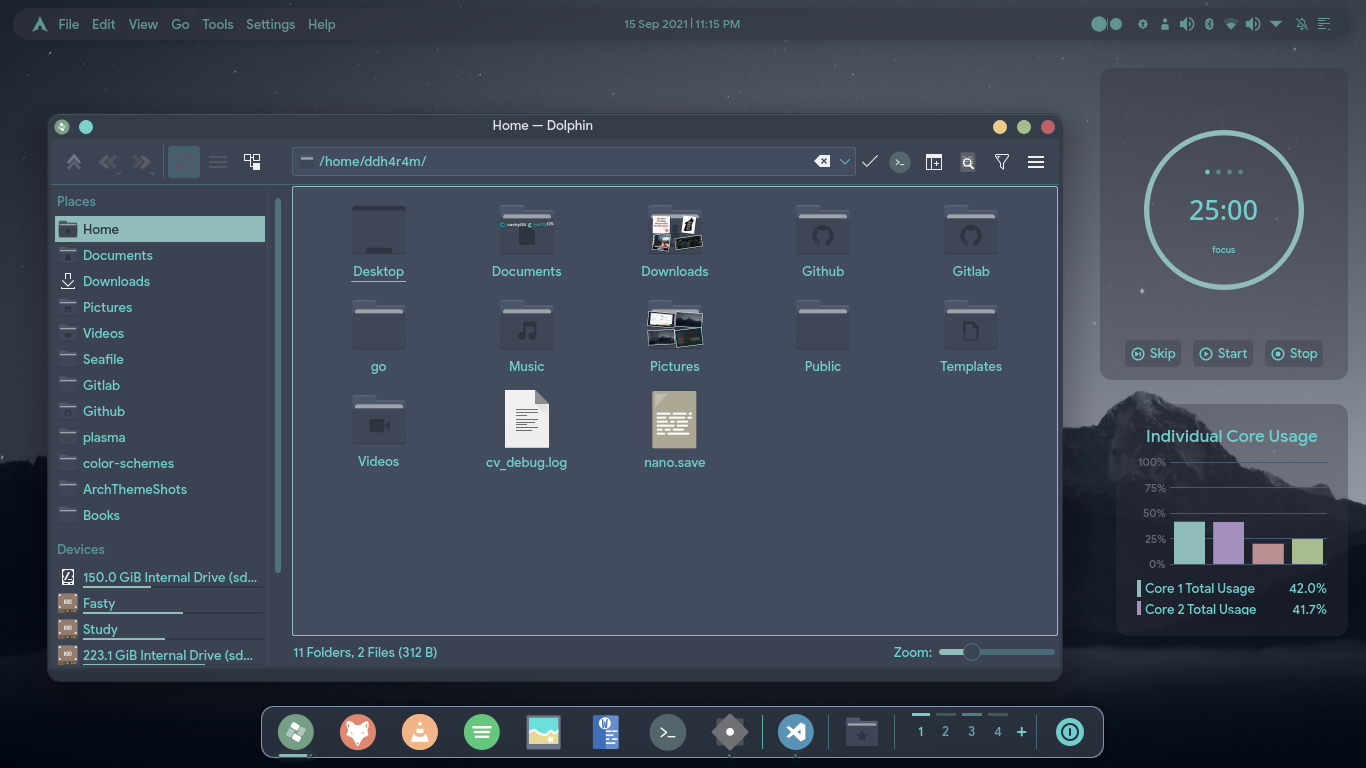Select Home in Places

[160, 229]
